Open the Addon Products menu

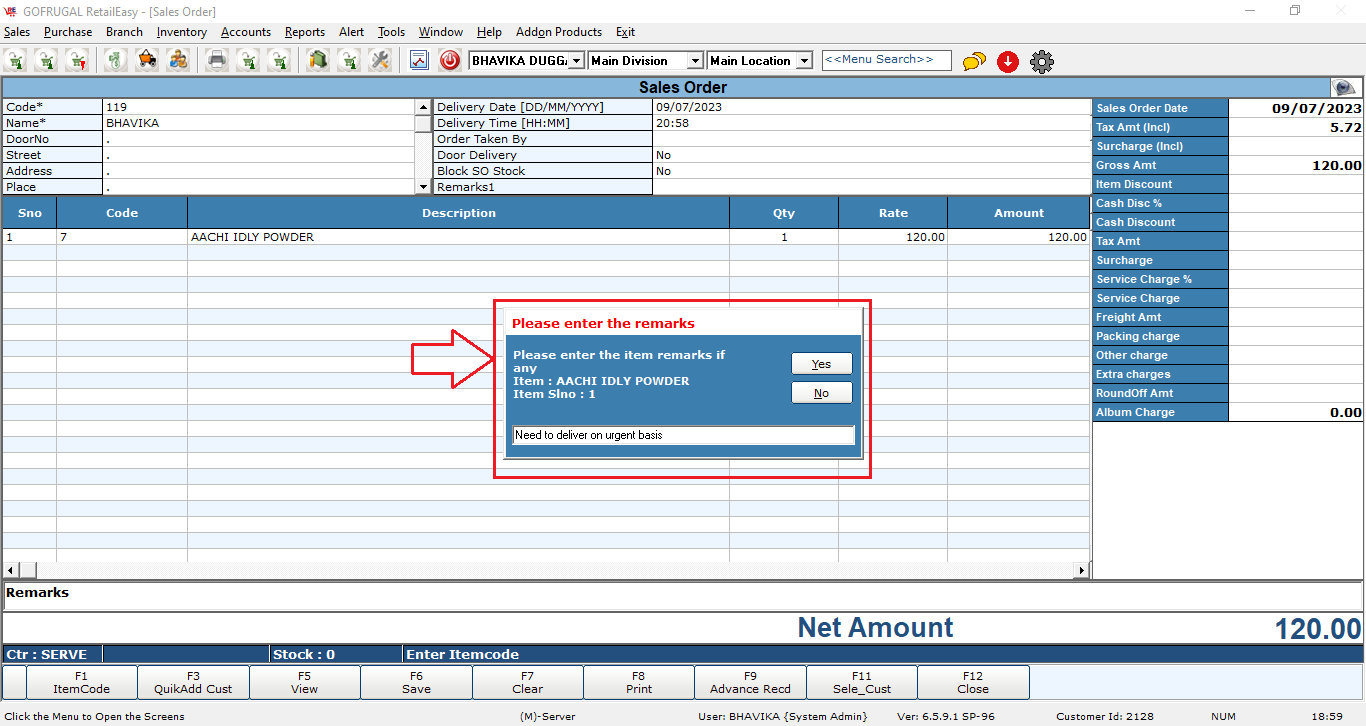point(559,32)
